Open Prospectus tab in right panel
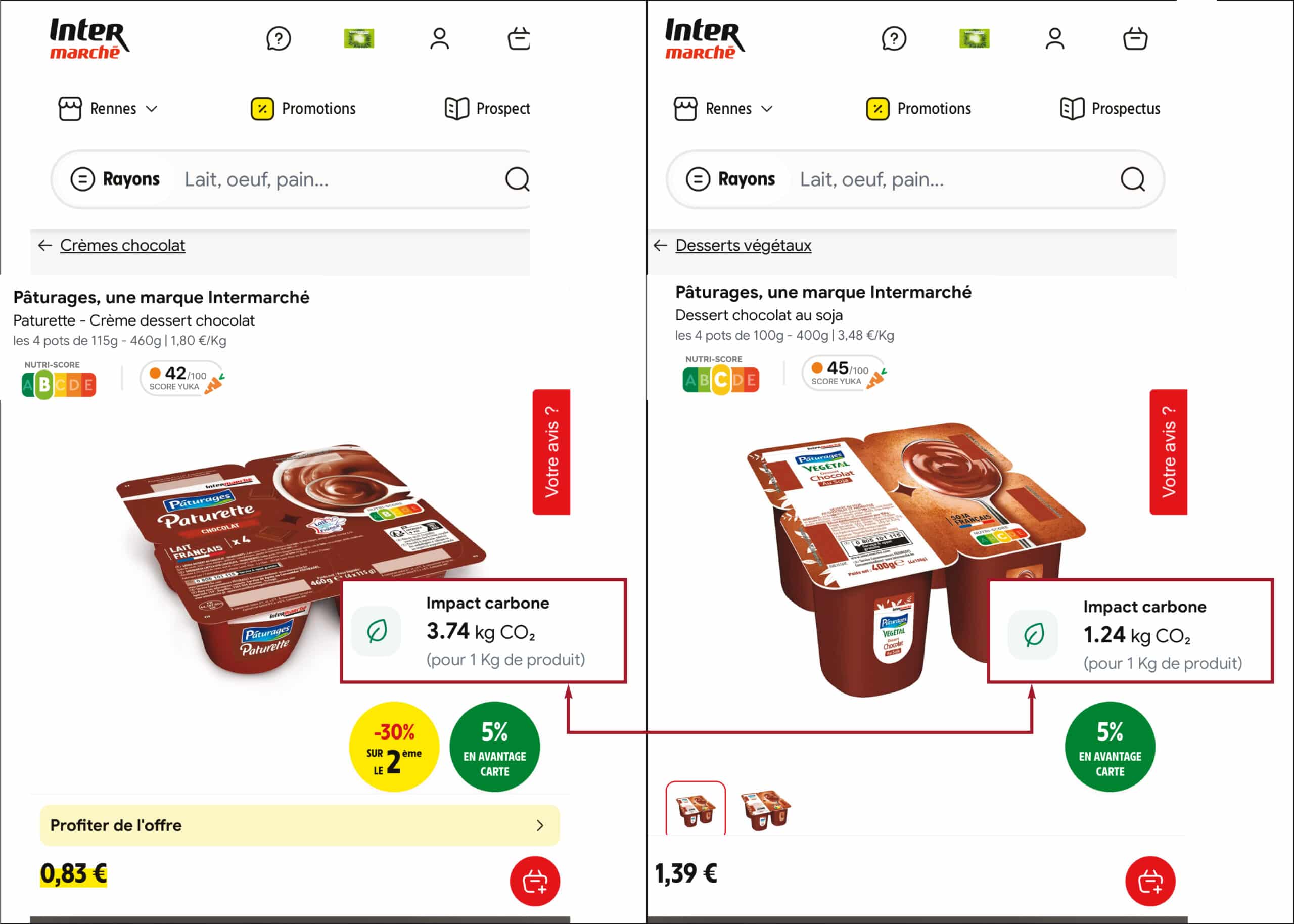The width and height of the screenshot is (1294, 924). point(1111,108)
